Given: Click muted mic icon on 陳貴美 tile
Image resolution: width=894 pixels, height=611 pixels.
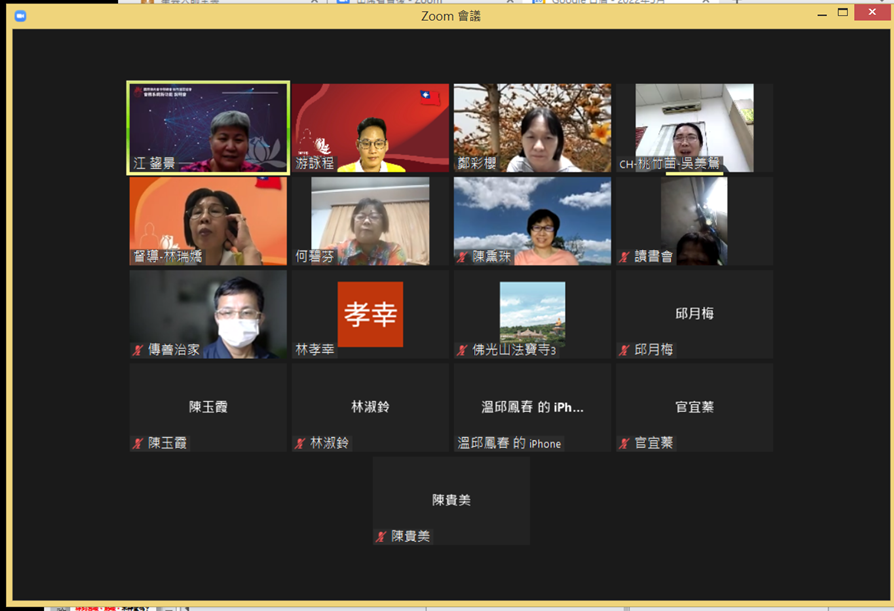Looking at the screenshot, I should pos(382,537).
